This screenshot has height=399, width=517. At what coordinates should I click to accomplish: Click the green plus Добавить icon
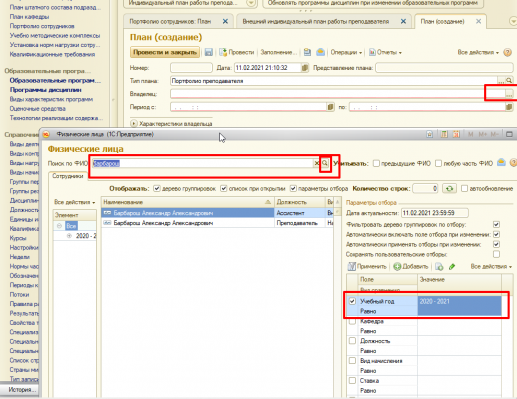pos(397,266)
